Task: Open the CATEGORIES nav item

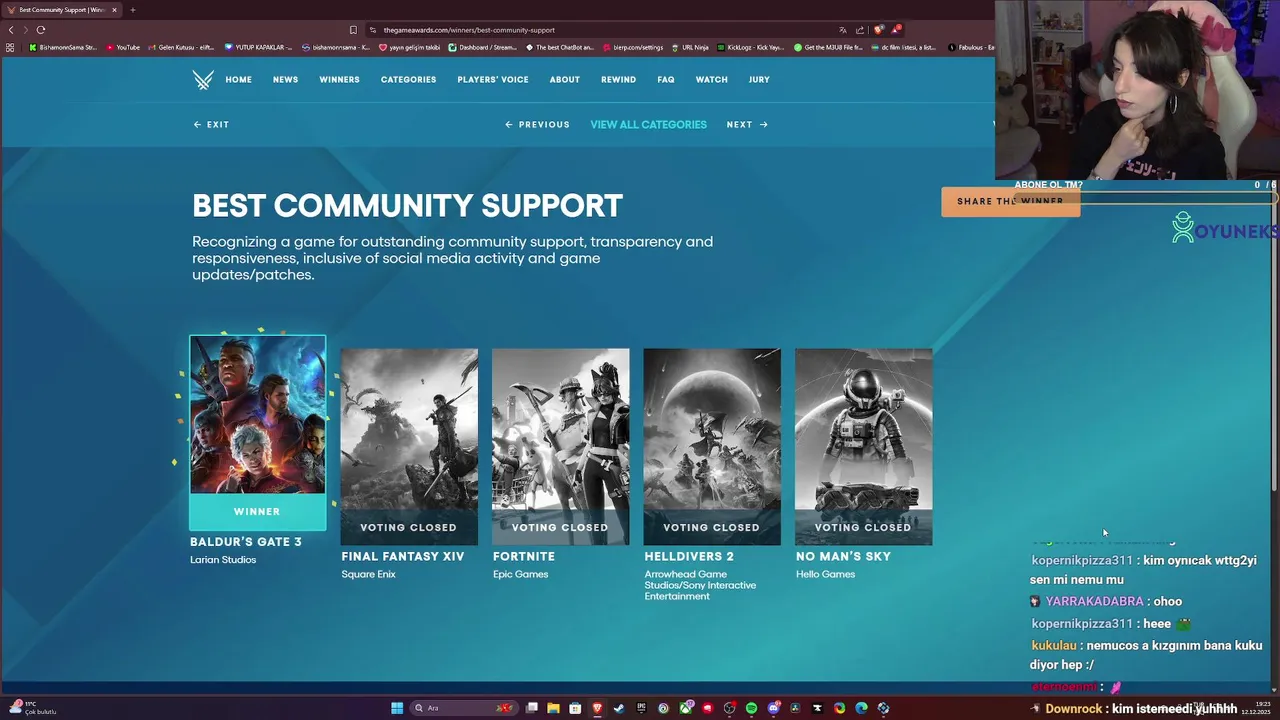Action: coord(408,80)
